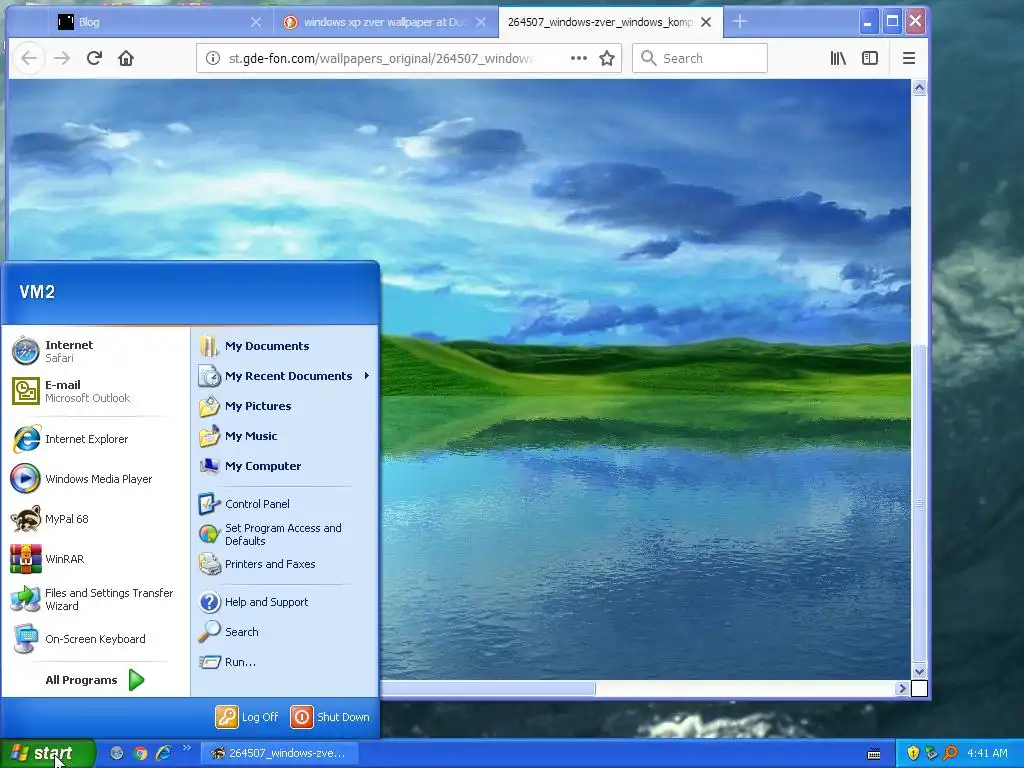
Task: Launch Internet Explorer from the Quick Launch bar
Action: click(x=163, y=753)
